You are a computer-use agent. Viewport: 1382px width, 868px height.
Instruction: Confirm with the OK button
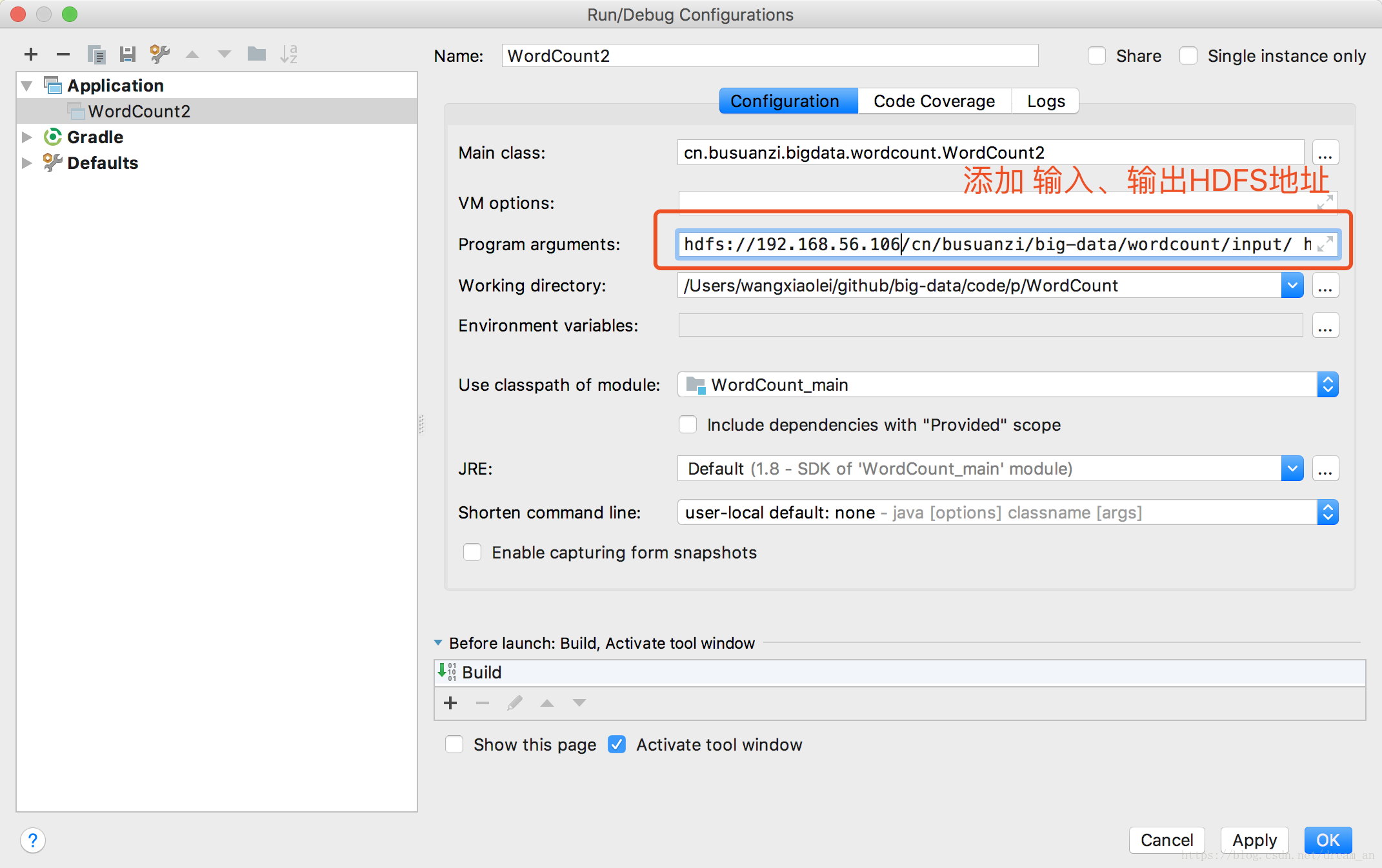pos(1328,840)
